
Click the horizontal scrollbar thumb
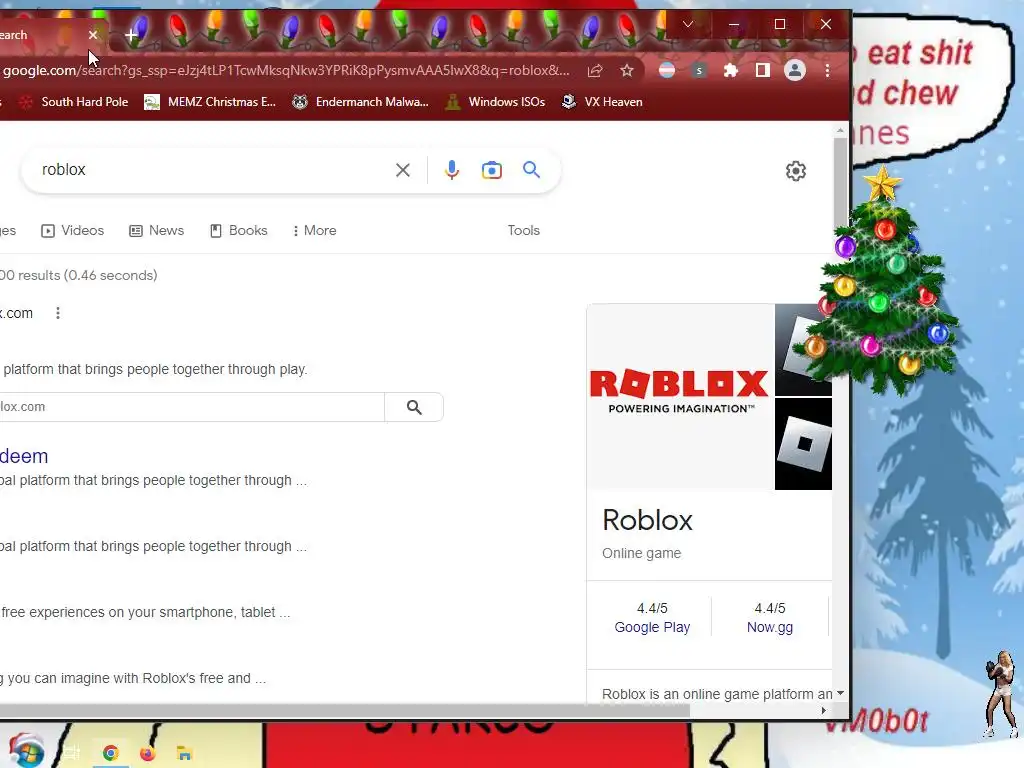345,711
